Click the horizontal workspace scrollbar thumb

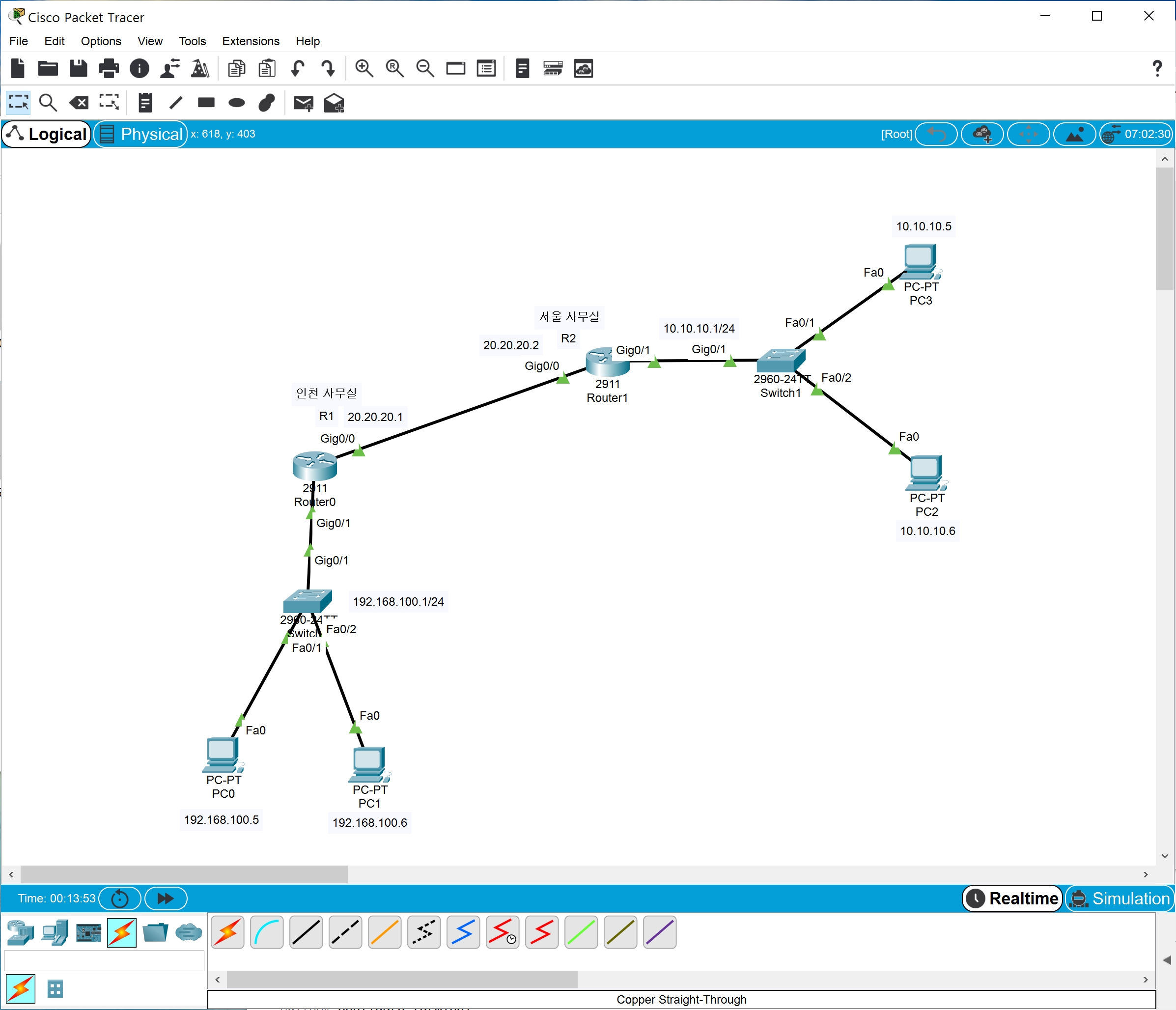tap(183, 874)
